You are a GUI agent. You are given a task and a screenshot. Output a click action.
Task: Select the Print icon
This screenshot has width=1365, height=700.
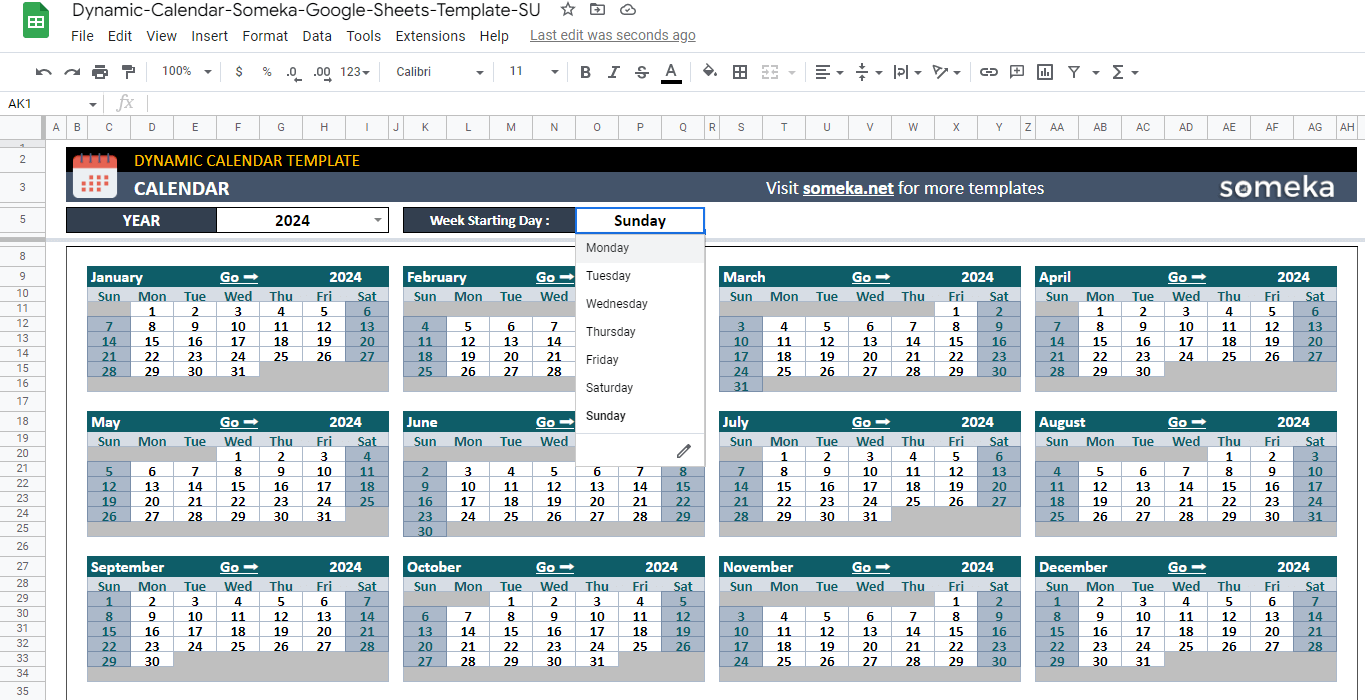tap(99, 71)
